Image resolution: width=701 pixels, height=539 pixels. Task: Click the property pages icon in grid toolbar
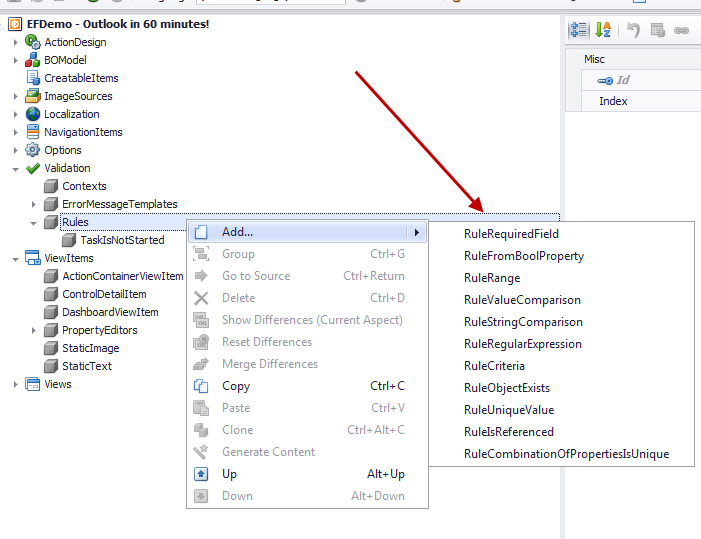(658, 30)
